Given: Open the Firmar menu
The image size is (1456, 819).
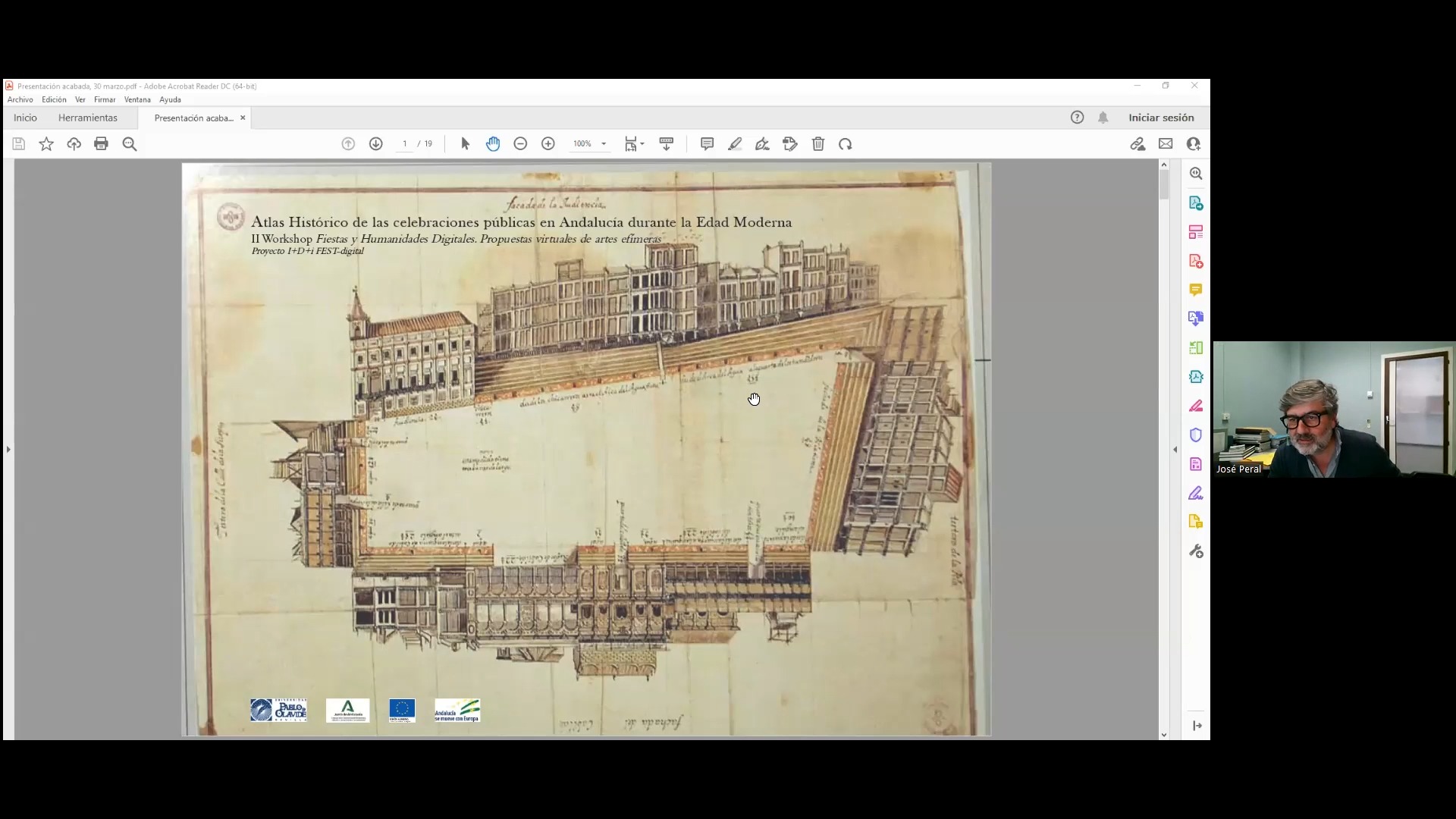Looking at the screenshot, I should [x=105, y=100].
